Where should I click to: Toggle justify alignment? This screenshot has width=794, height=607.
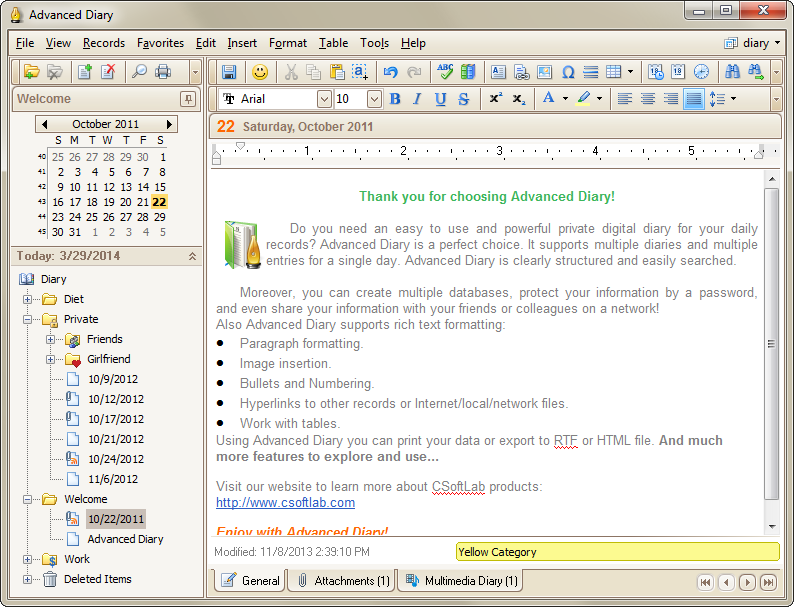694,99
